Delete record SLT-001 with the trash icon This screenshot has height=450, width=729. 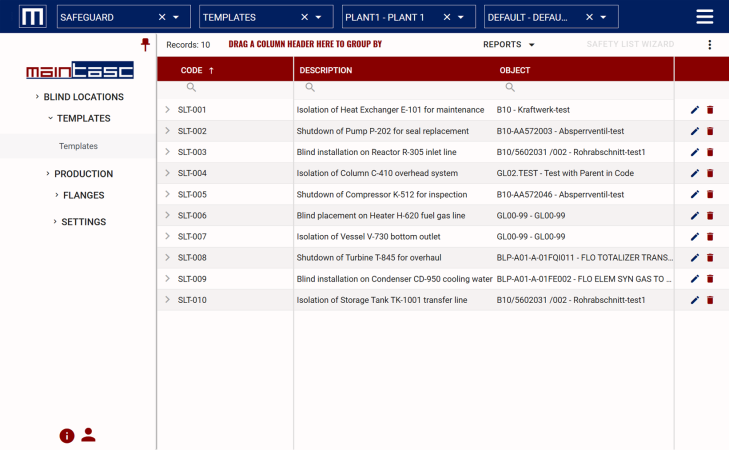[710, 110]
